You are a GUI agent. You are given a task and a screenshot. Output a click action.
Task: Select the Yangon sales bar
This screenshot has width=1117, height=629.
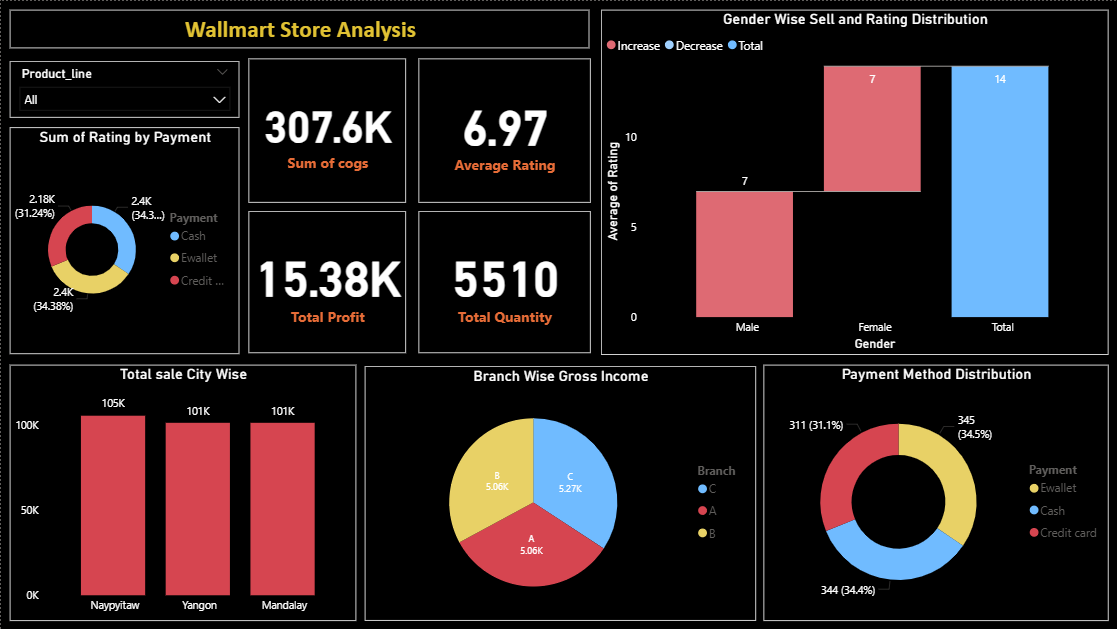click(197, 508)
